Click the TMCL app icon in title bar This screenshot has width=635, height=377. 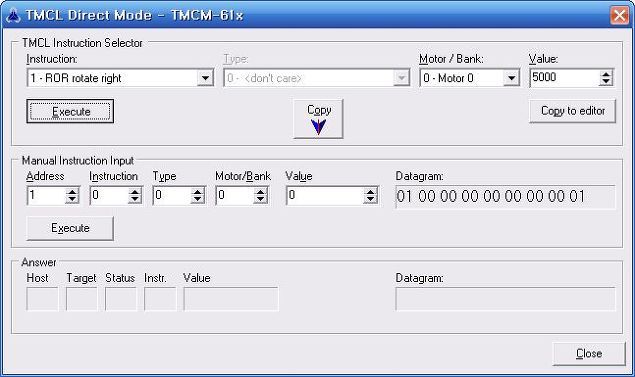13,16
